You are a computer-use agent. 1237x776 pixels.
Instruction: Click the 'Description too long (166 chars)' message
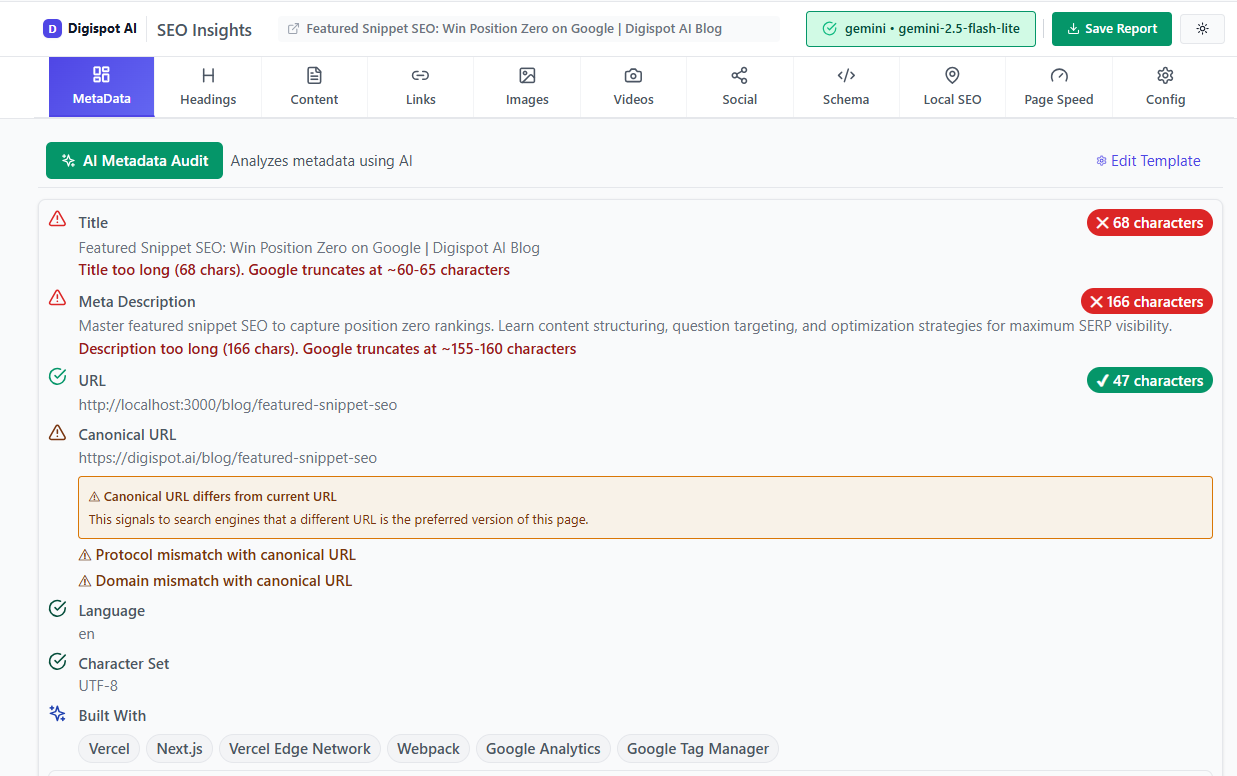[327, 349]
